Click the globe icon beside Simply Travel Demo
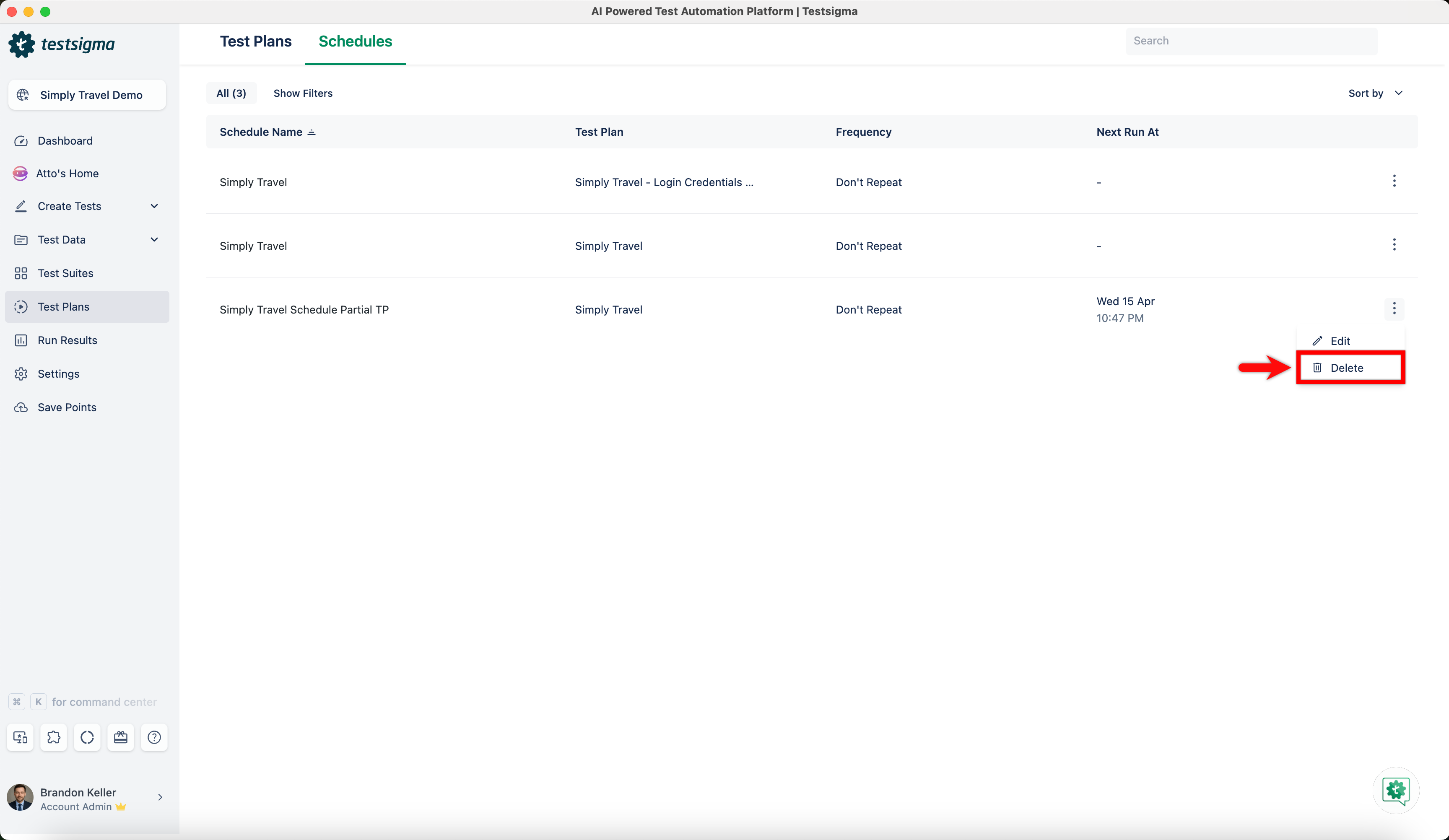Screen dimensions: 1449x840 (23, 95)
